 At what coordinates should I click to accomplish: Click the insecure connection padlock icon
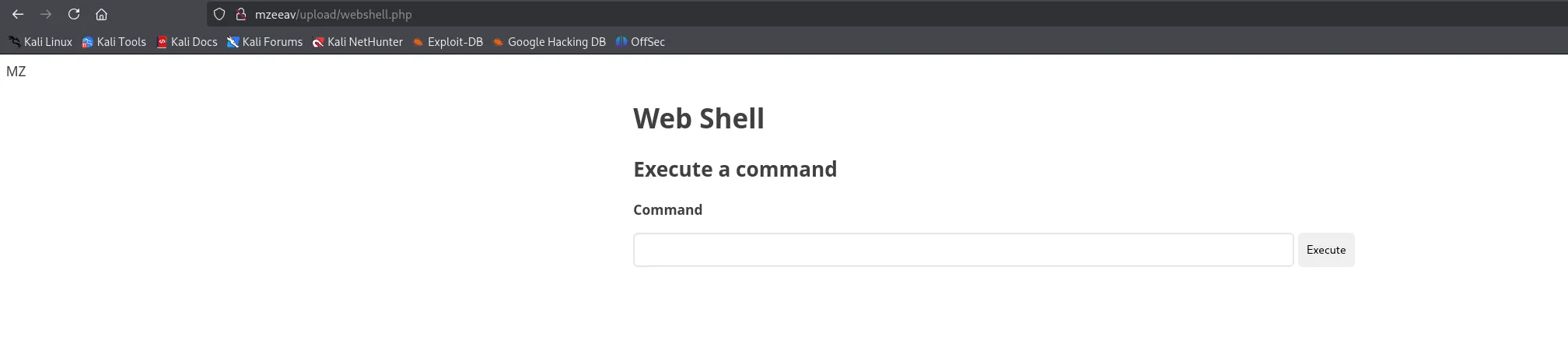point(240,14)
